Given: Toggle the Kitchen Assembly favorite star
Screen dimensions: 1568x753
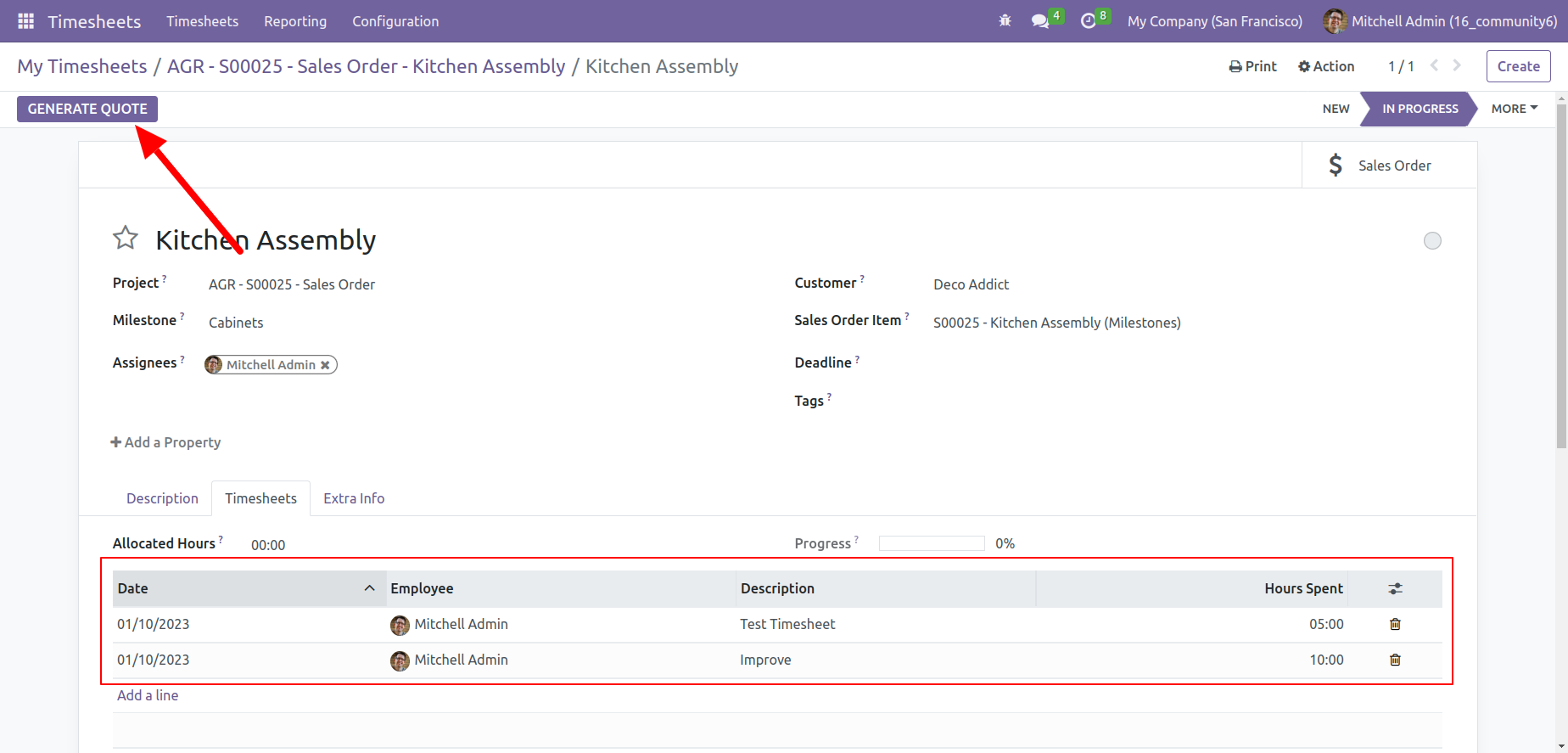Looking at the screenshot, I should pos(126,239).
